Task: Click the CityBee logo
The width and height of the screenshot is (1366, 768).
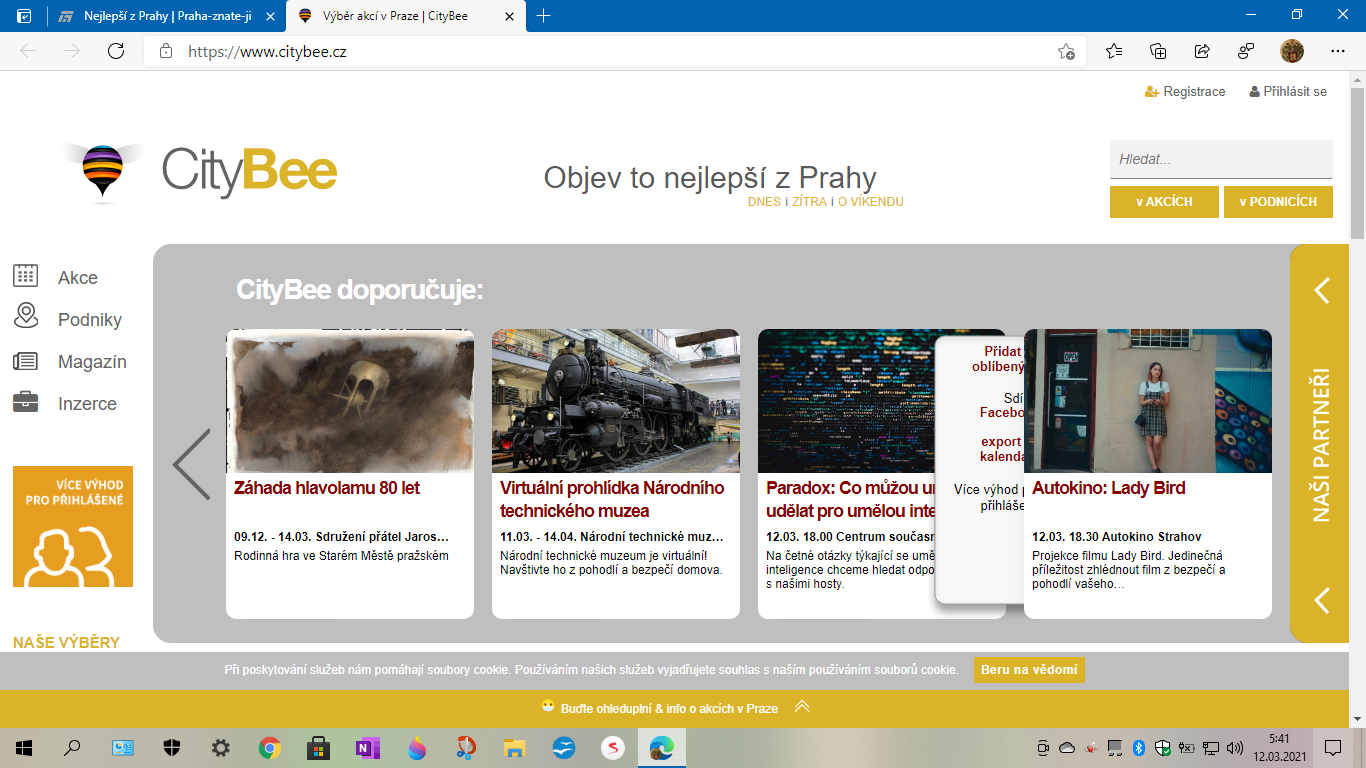Action: pos(200,173)
